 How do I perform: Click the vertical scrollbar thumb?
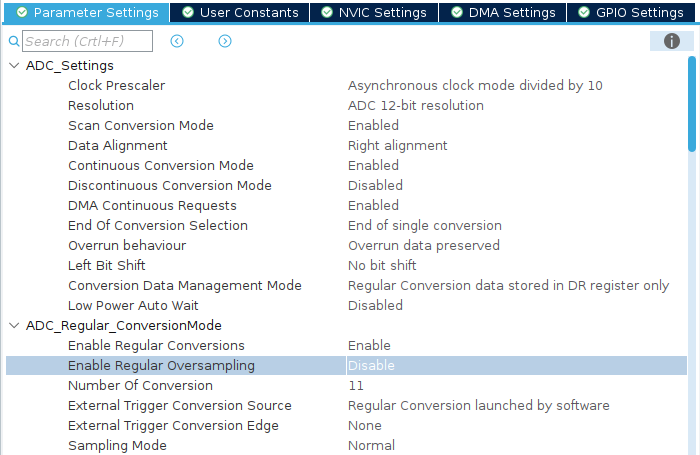point(692,104)
